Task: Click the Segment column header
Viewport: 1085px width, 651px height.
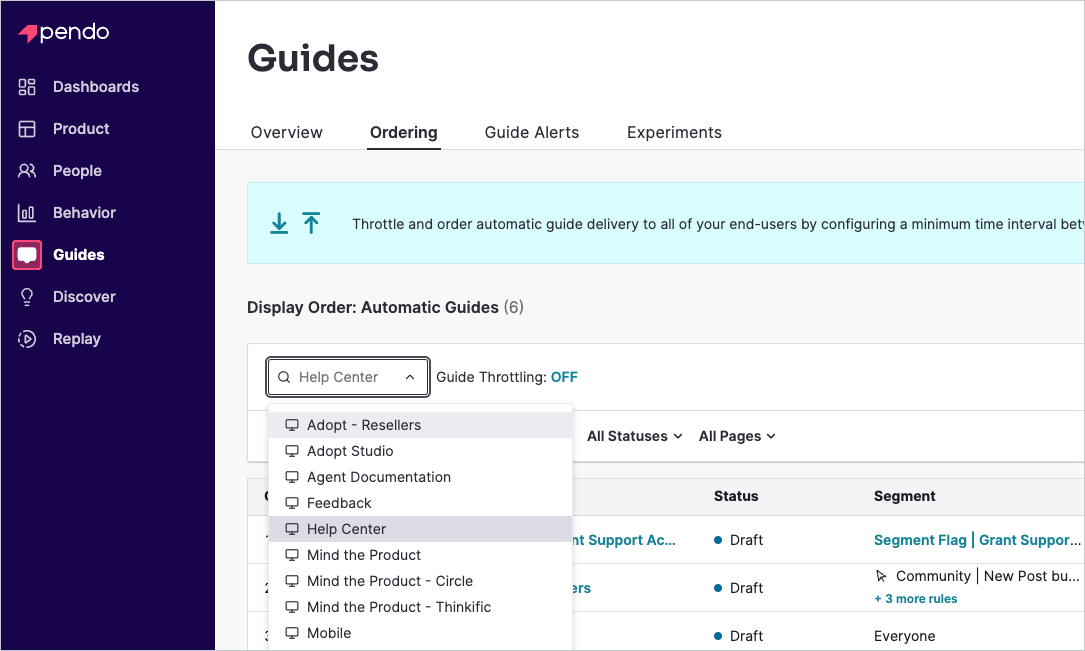Action: pyautogui.click(x=904, y=496)
